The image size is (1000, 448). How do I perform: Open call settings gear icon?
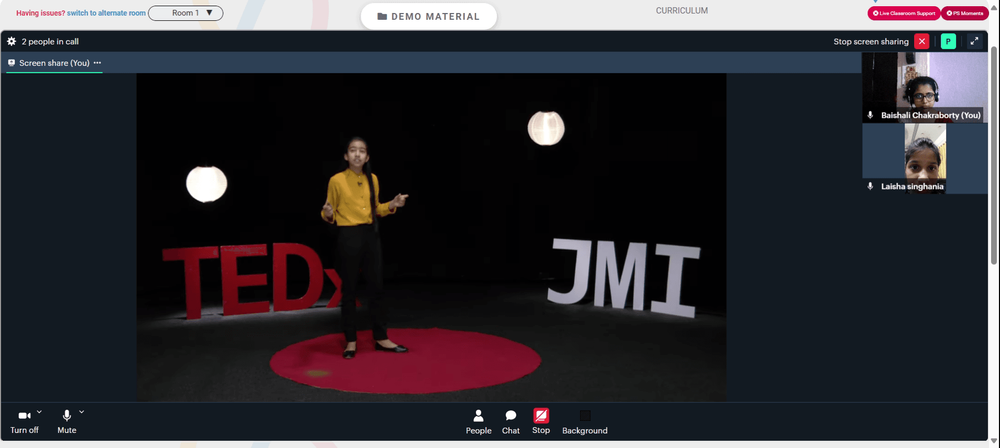pos(11,41)
